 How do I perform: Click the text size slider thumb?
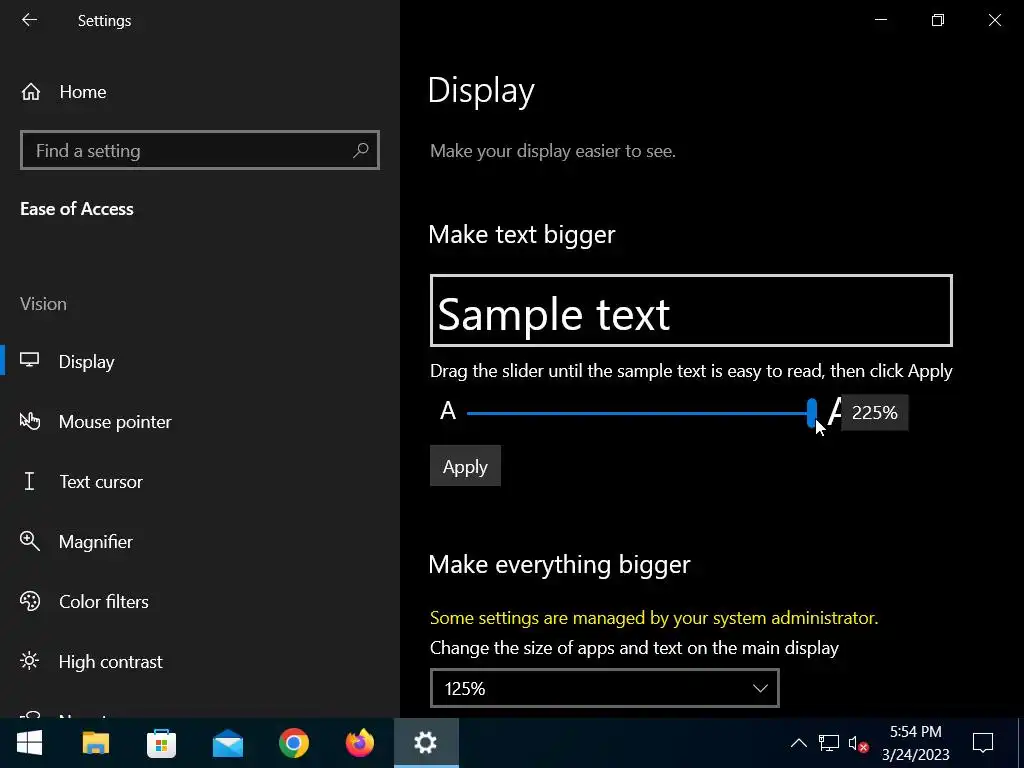[811, 413]
